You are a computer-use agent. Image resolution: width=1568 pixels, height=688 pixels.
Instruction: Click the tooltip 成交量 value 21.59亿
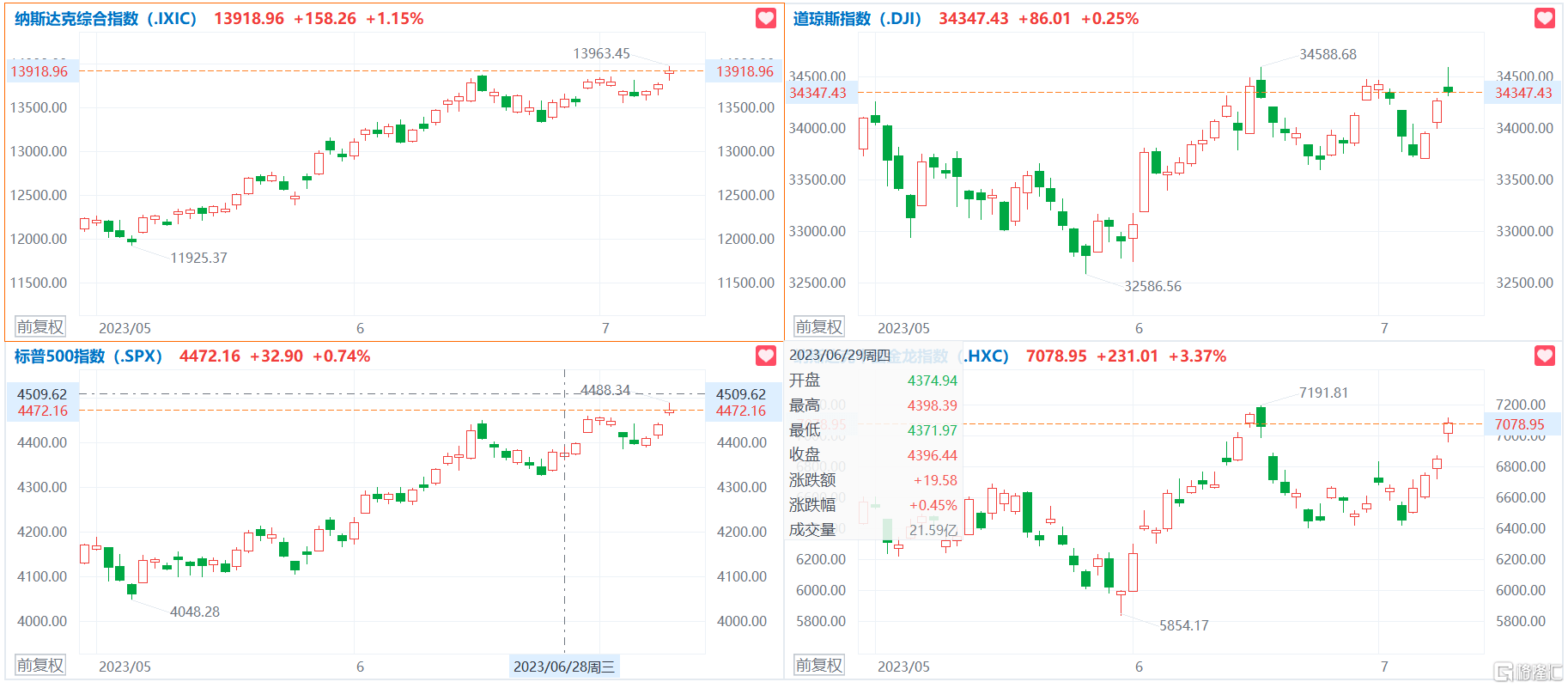tap(933, 530)
